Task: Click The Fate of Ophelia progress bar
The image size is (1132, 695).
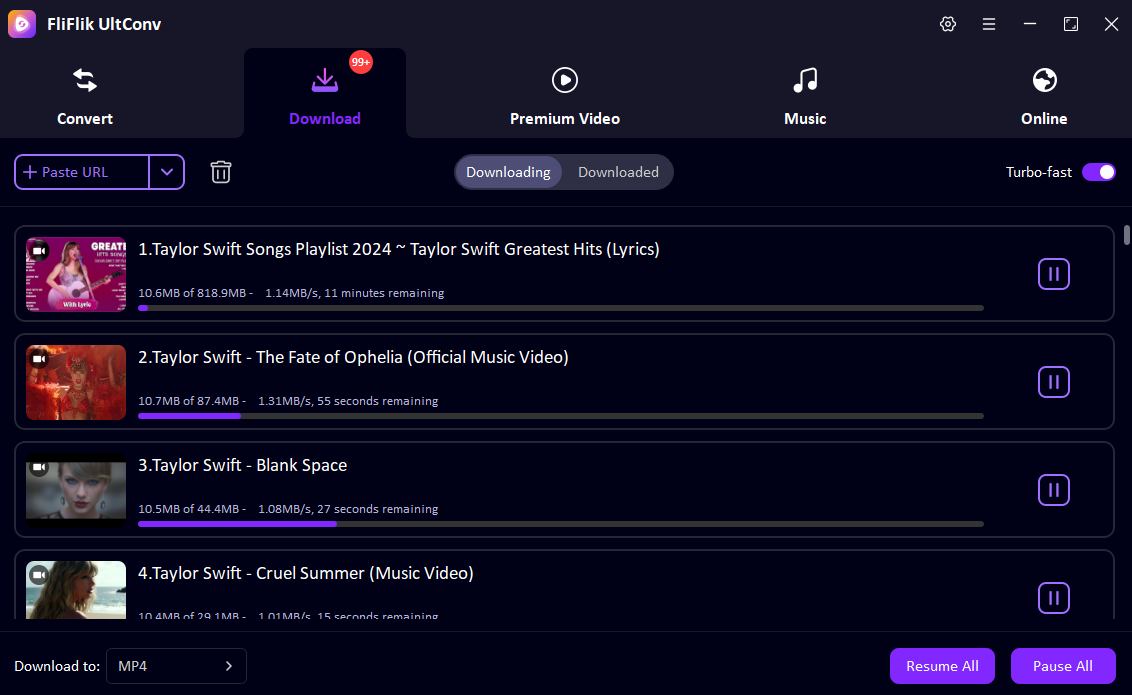Action: click(561, 416)
